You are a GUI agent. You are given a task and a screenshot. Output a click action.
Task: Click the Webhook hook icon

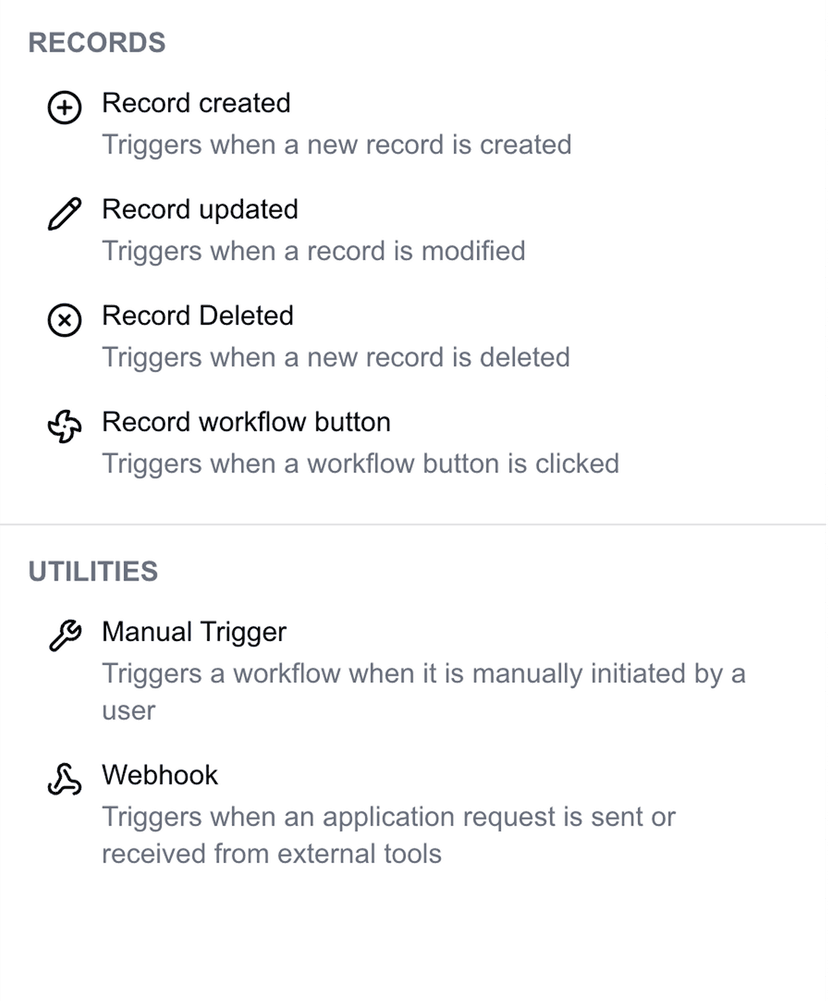click(64, 781)
